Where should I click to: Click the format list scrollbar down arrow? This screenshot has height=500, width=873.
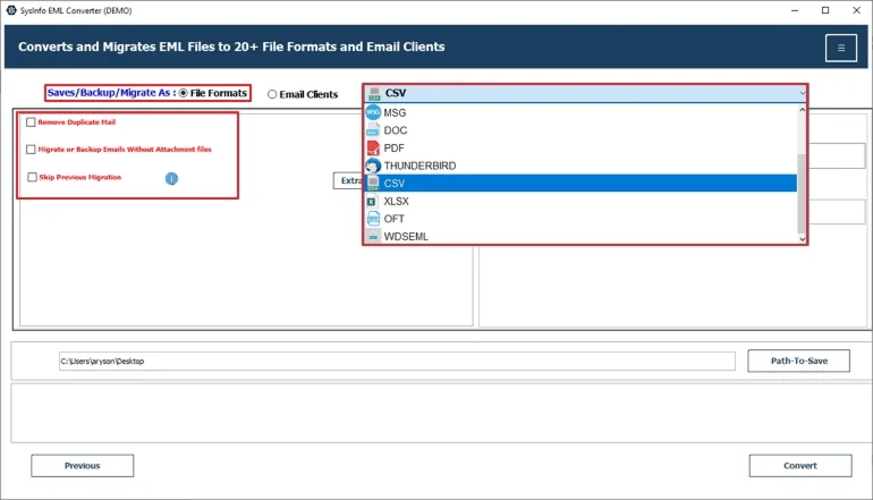[802, 239]
